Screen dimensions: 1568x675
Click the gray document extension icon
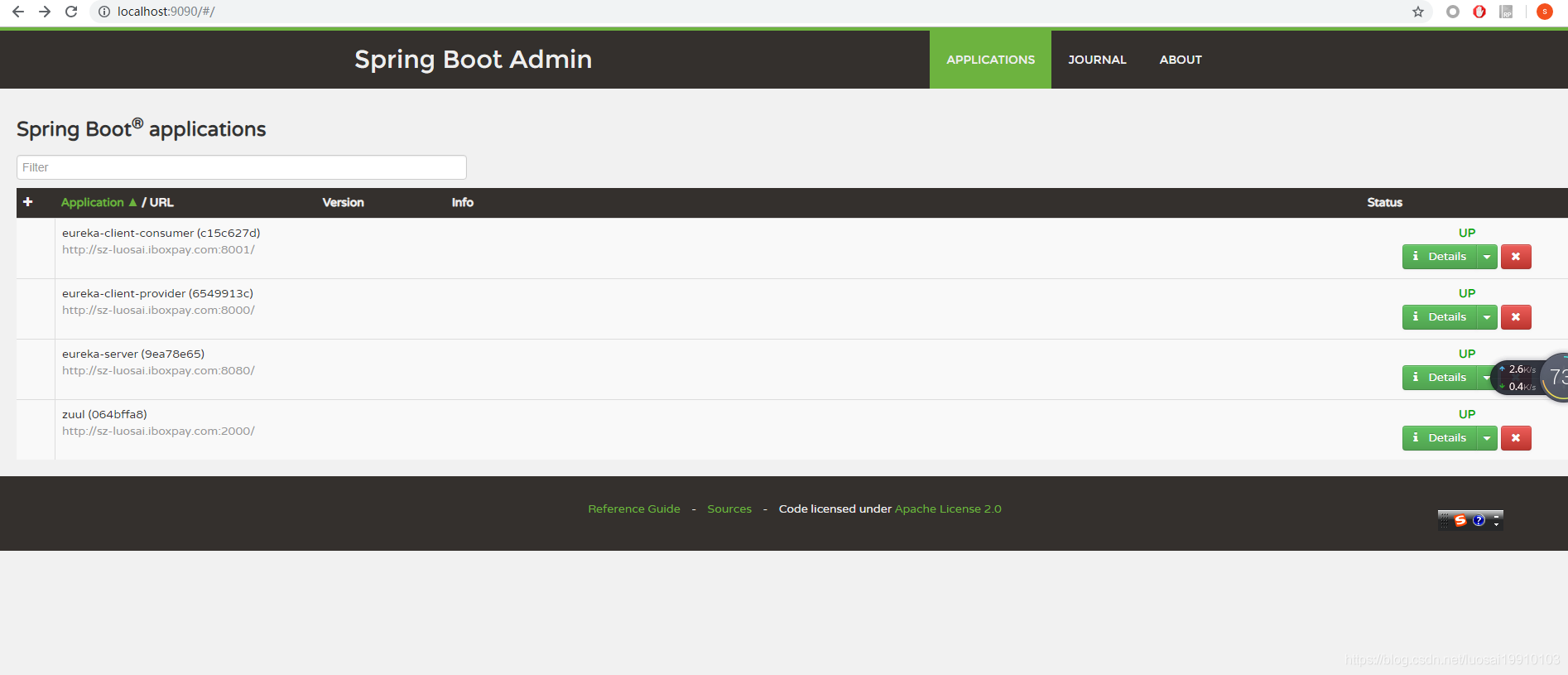tap(1507, 12)
